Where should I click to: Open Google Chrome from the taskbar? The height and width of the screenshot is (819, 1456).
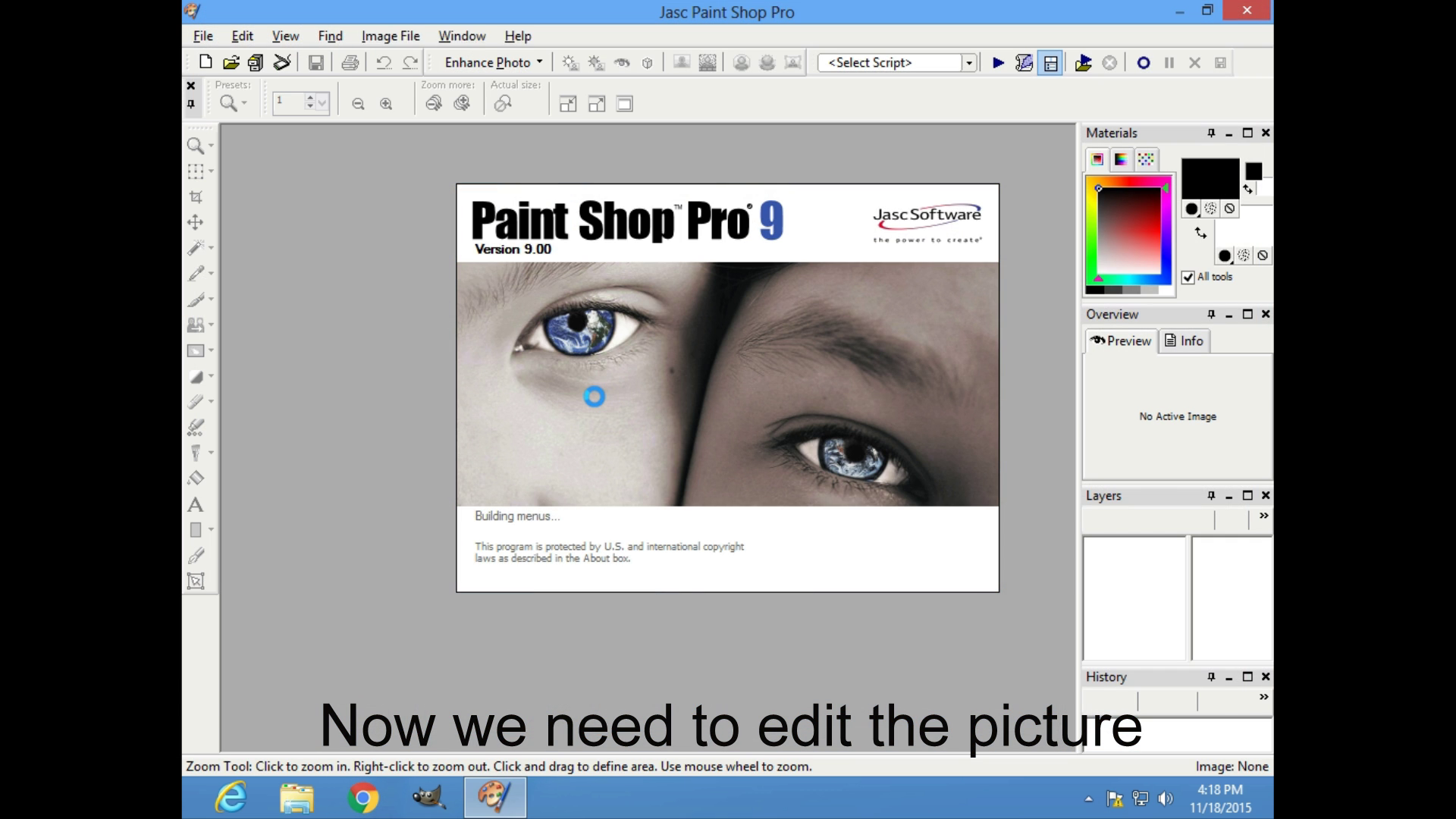click(362, 798)
